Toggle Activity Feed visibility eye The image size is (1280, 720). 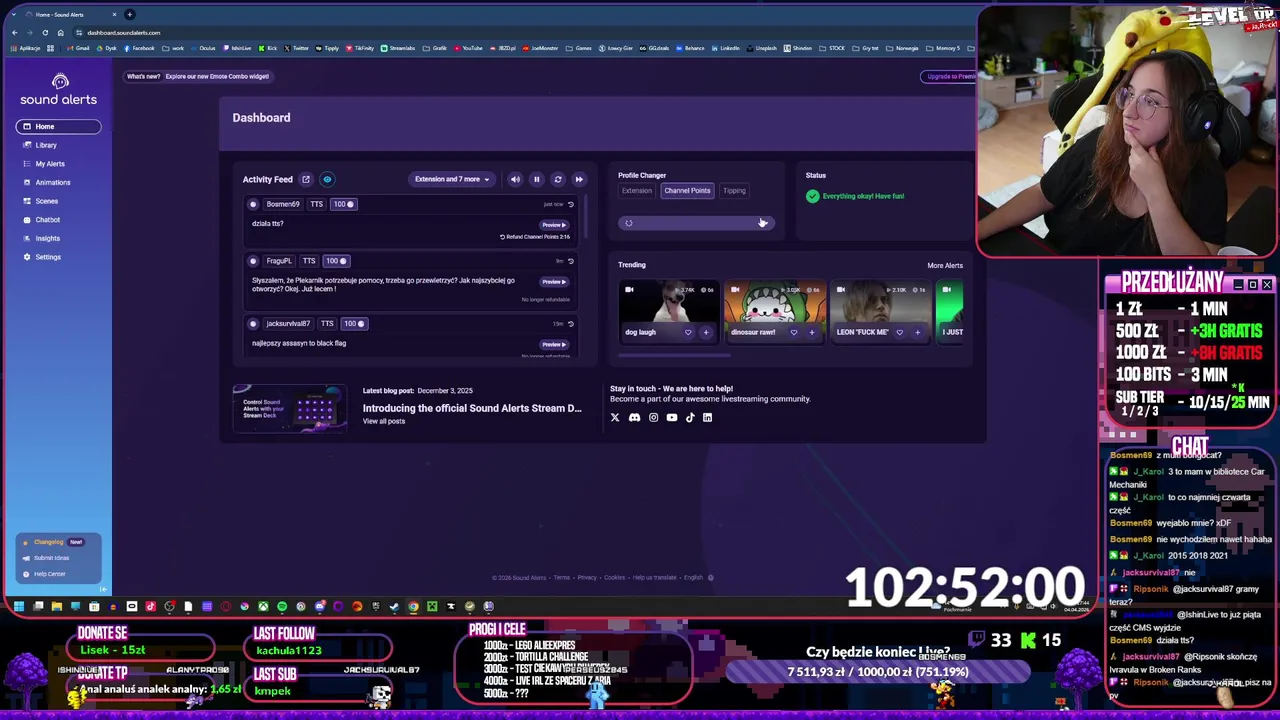coord(327,179)
